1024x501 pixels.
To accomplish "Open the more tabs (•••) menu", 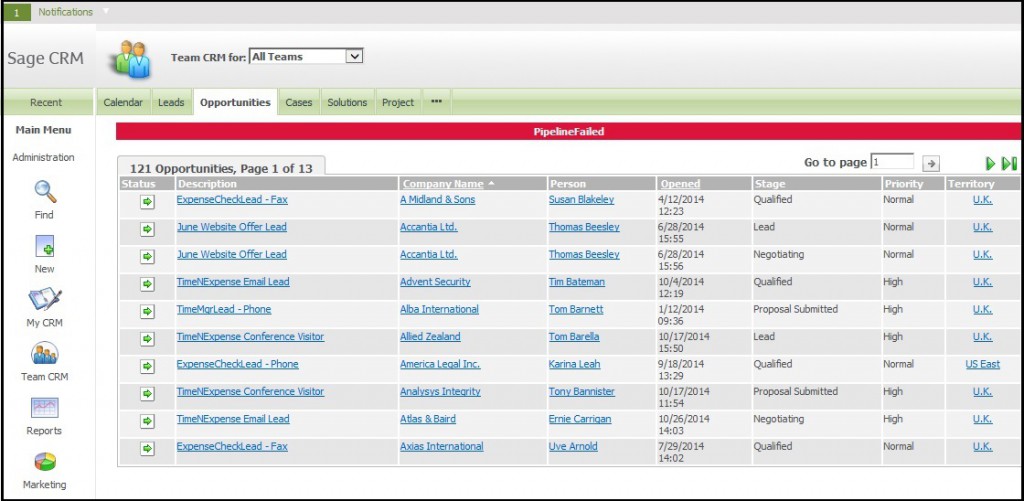I will [x=437, y=102].
